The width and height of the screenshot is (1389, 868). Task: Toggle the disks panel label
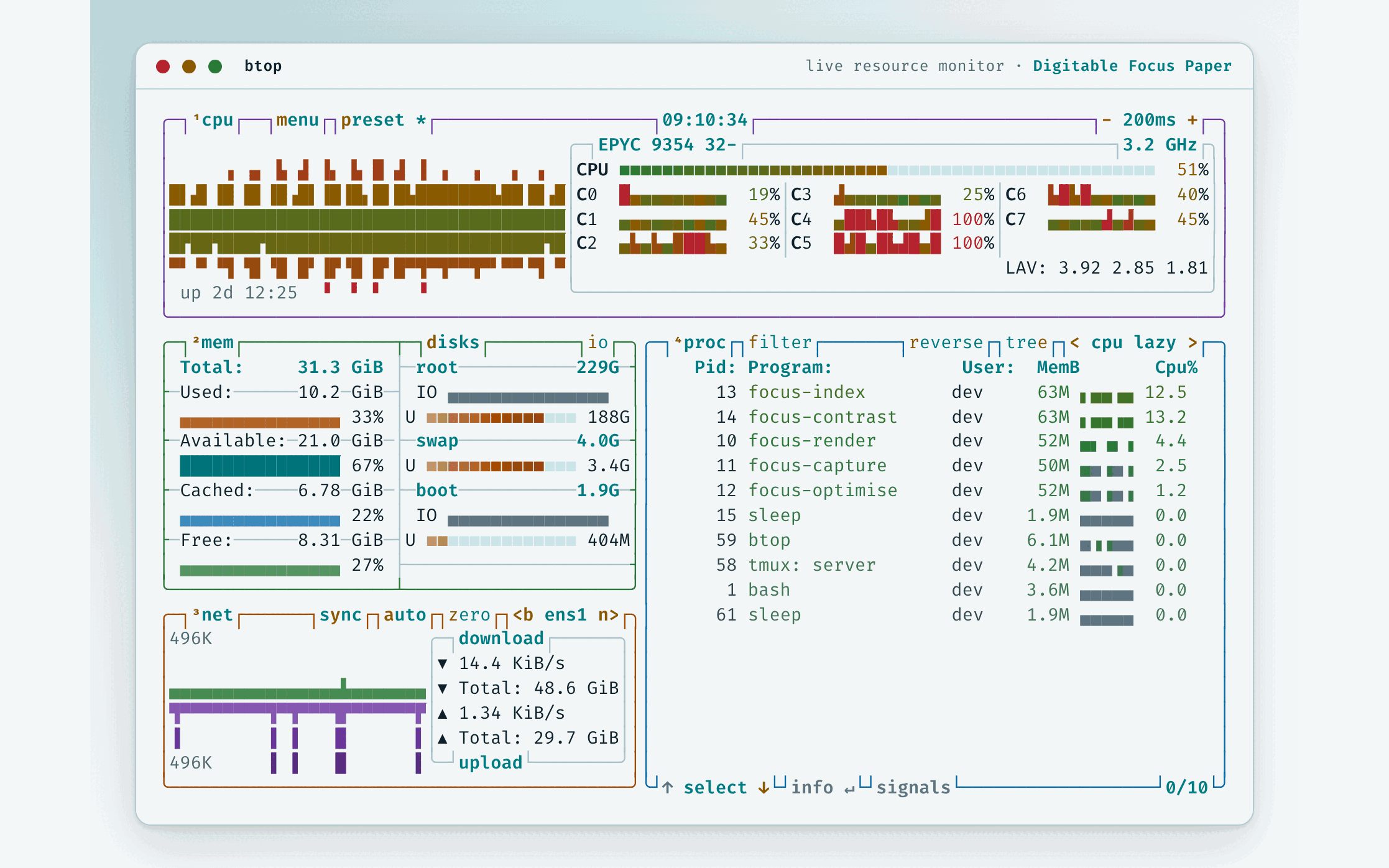click(453, 343)
